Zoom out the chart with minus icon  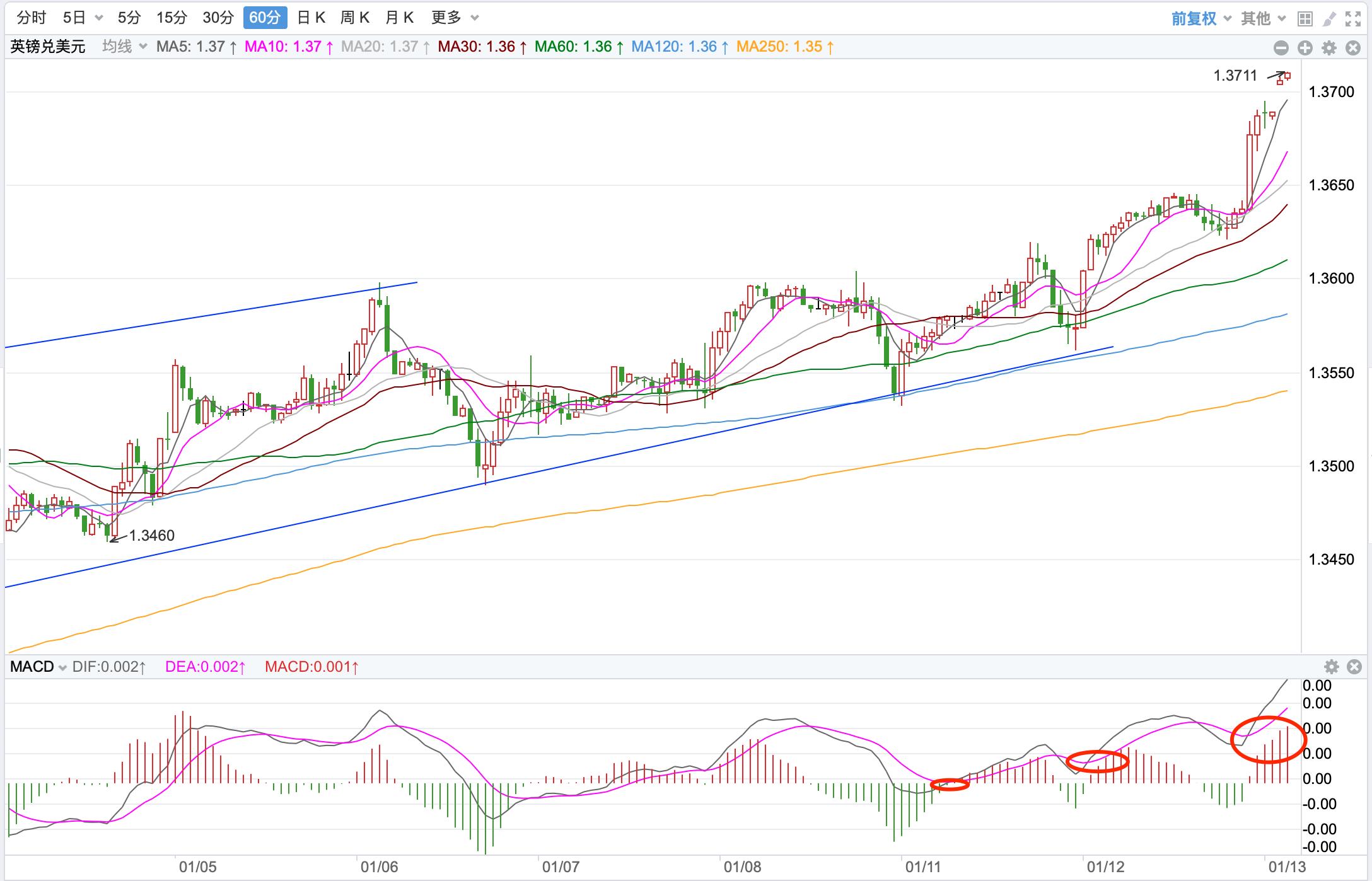pyautogui.click(x=1281, y=48)
